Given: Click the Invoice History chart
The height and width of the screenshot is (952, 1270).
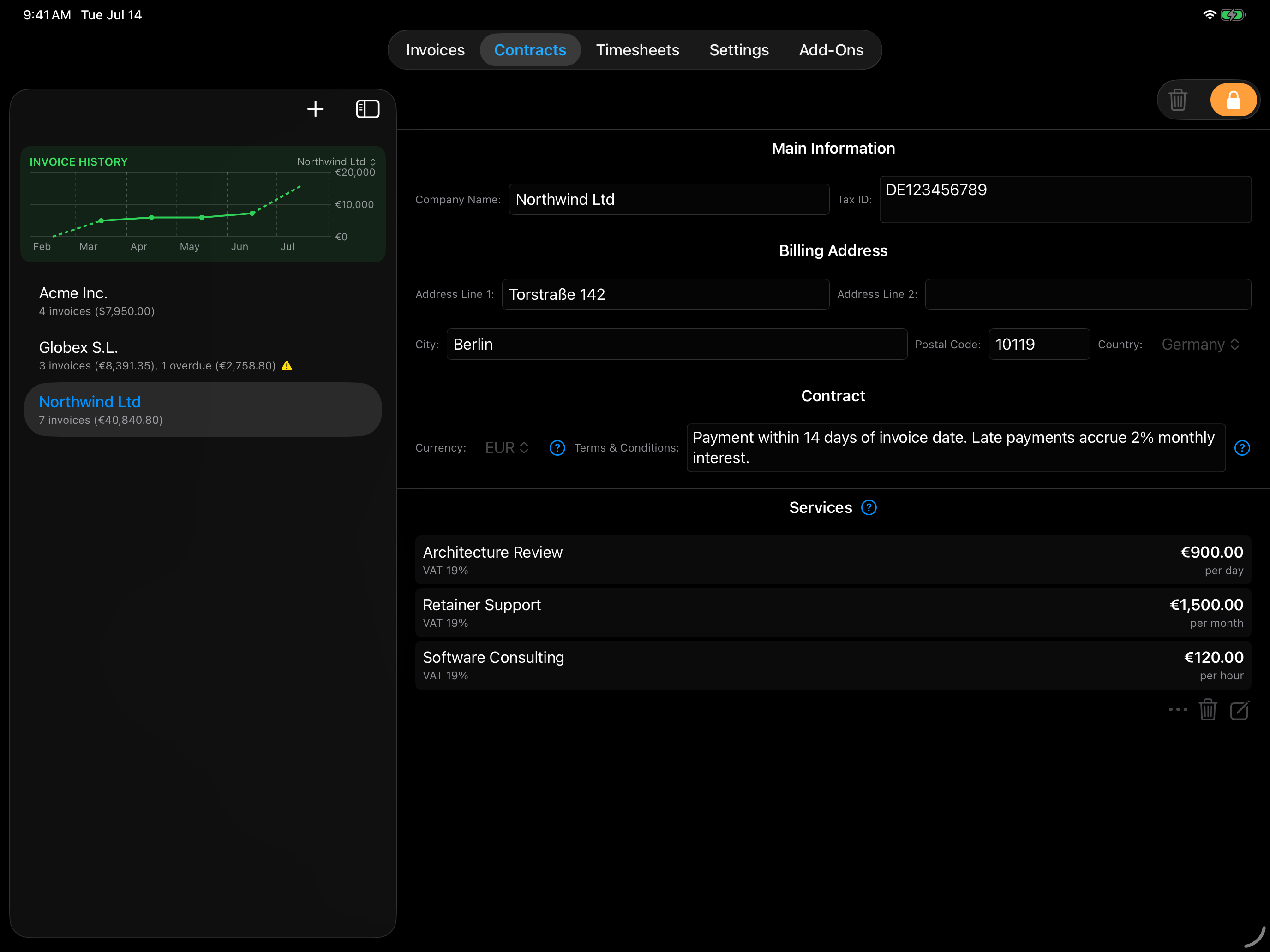Looking at the screenshot, I should pyautogui.click(x=203, y=204).
